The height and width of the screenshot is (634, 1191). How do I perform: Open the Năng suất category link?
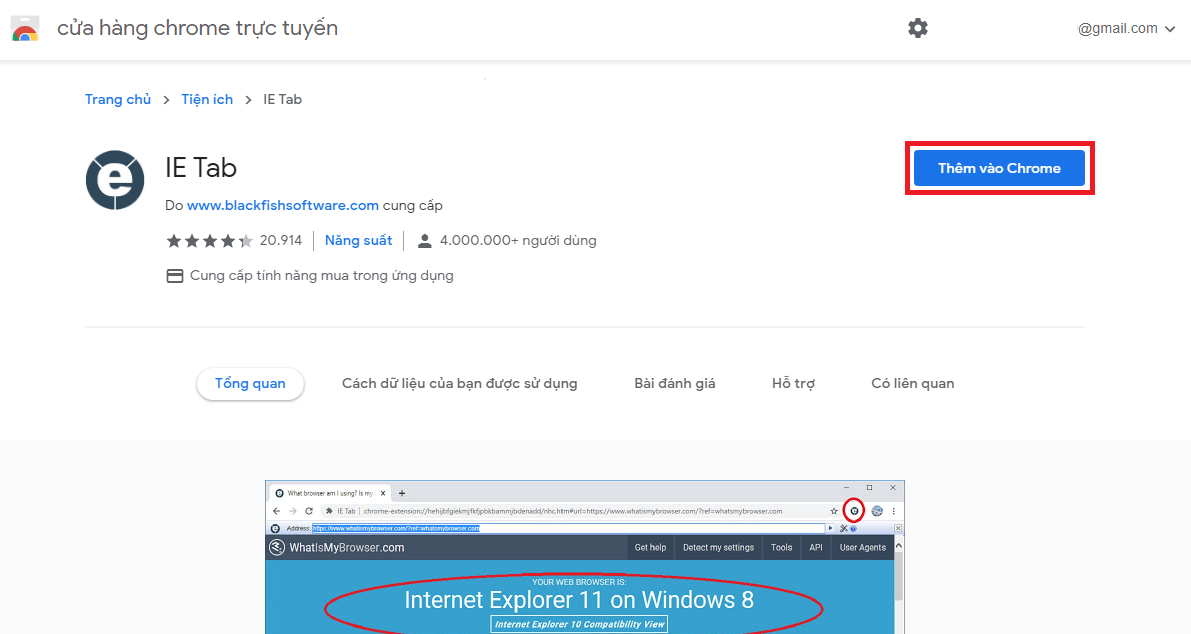(359, 241)
